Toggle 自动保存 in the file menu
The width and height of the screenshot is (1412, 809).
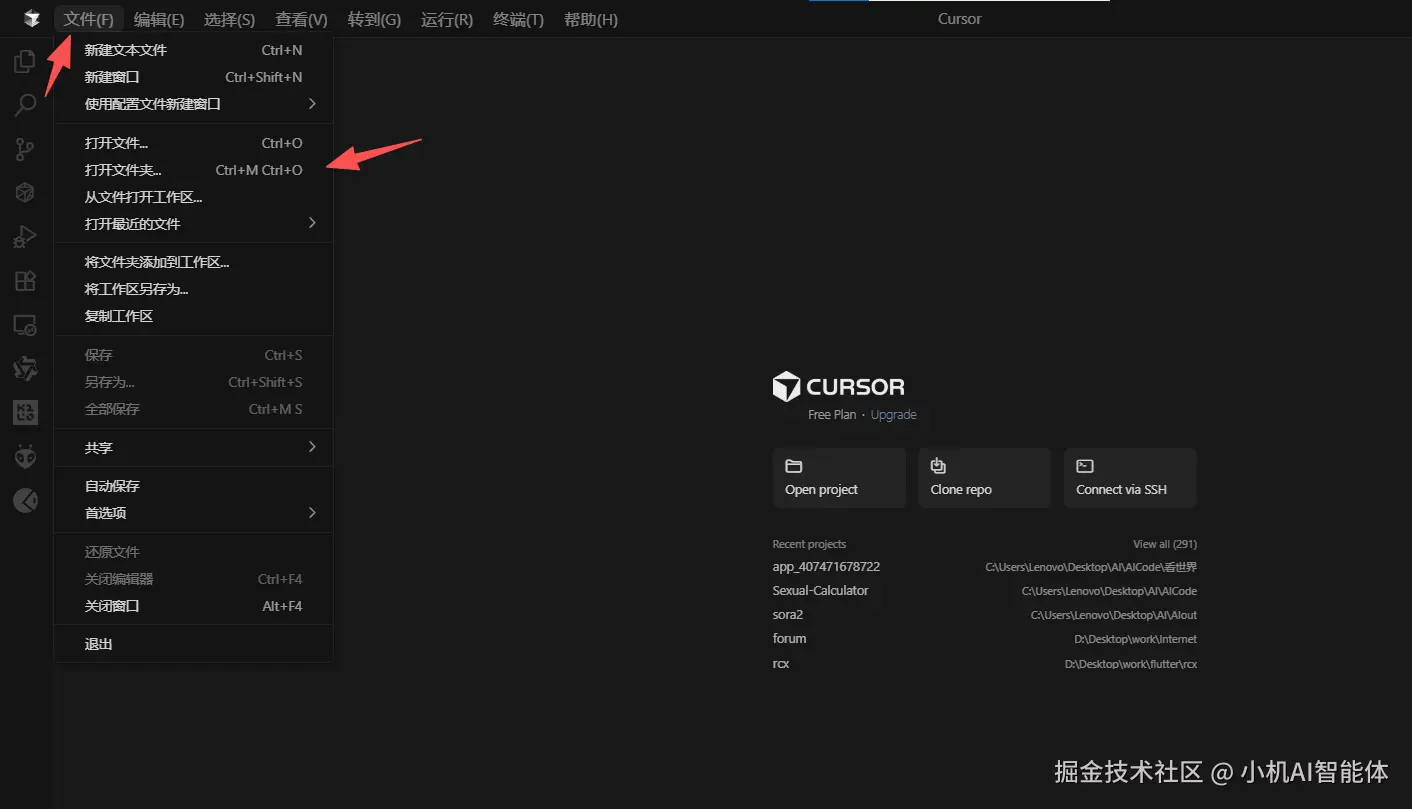(193, 486)
